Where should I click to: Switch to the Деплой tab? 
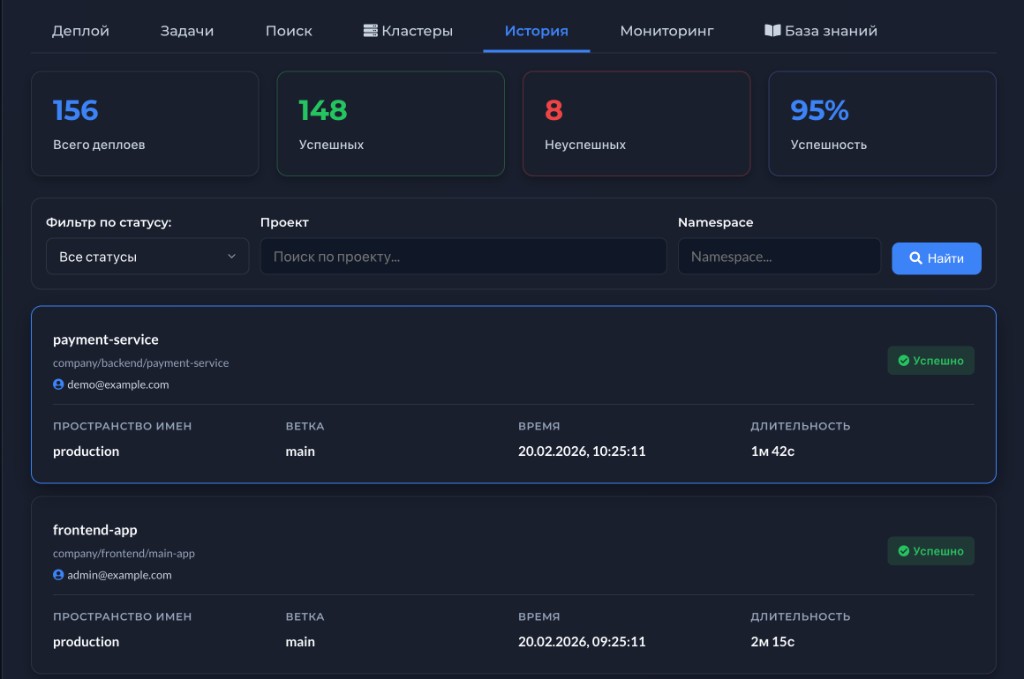80,31
